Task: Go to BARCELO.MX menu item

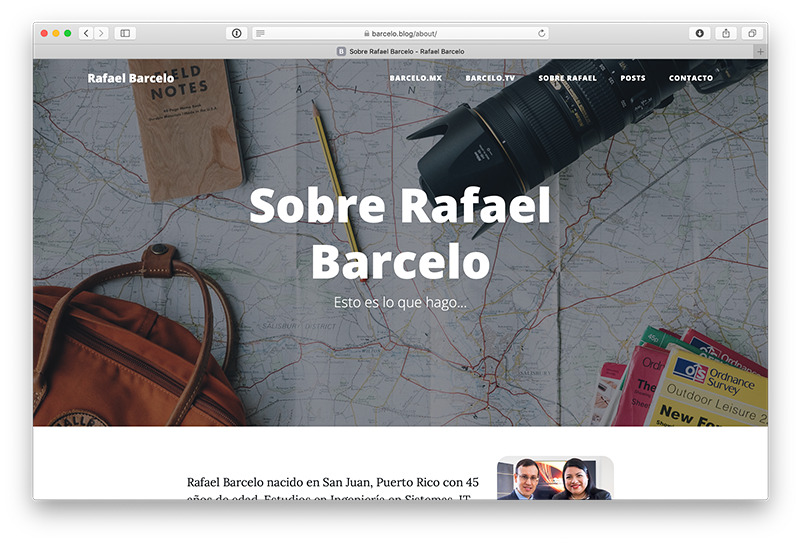Action: coord(415,78)
